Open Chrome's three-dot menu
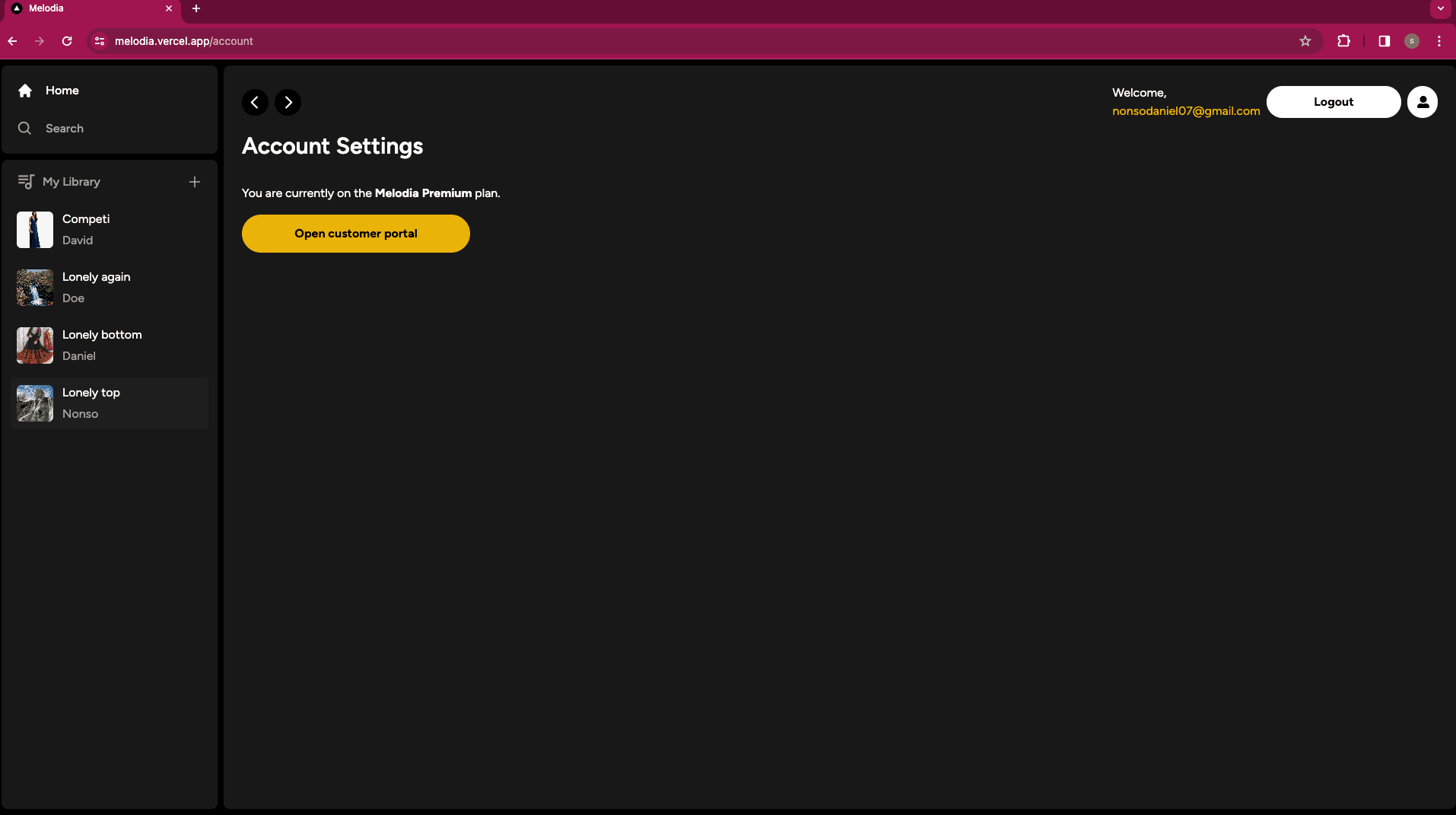Viewport: 1456px width, 815px height. [x=1439, y=41]
